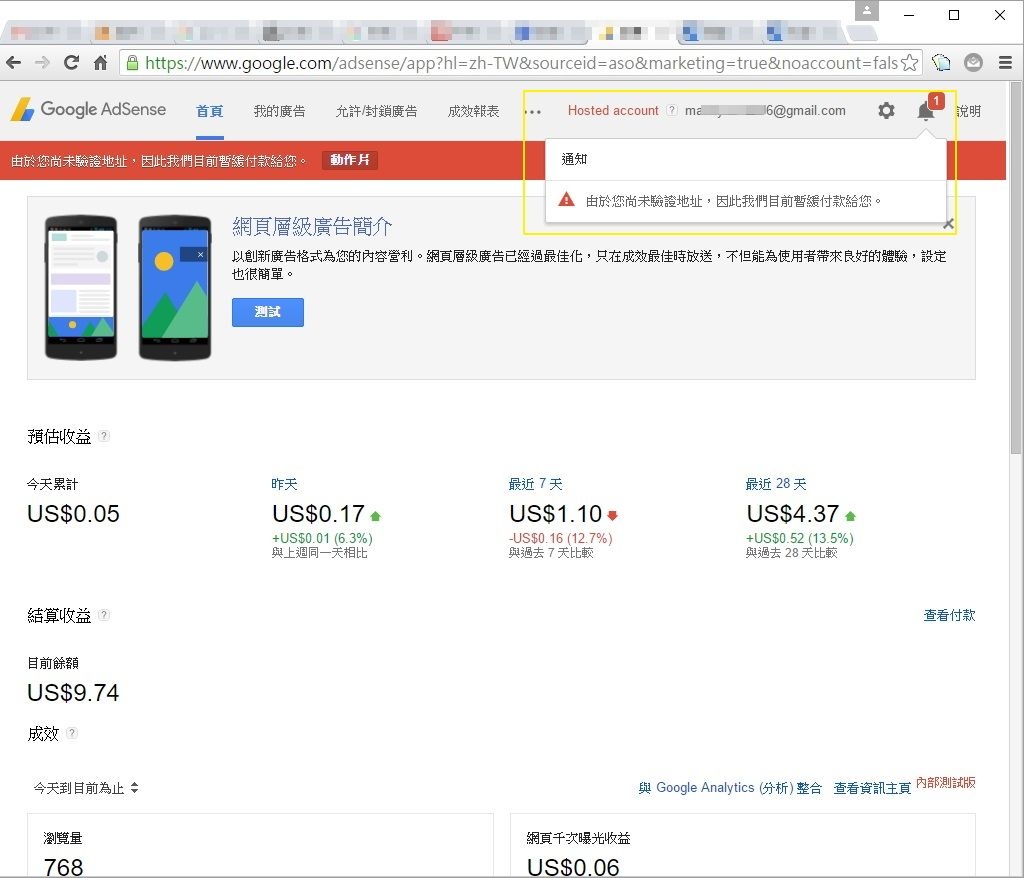Click the US$4.37 28-day earnings value

[x=793, y=514]
